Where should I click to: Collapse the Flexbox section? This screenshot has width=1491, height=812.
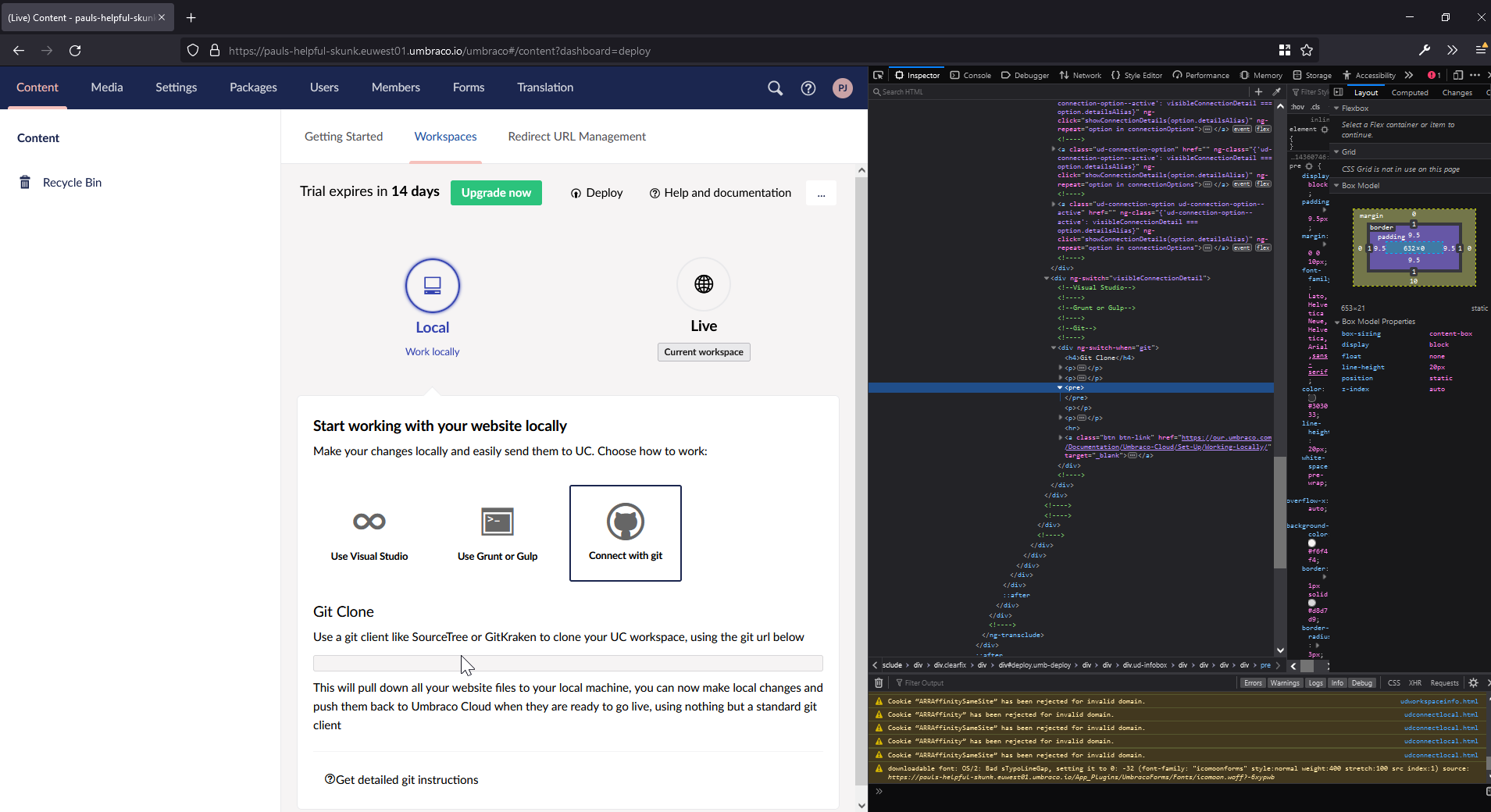1336,109
